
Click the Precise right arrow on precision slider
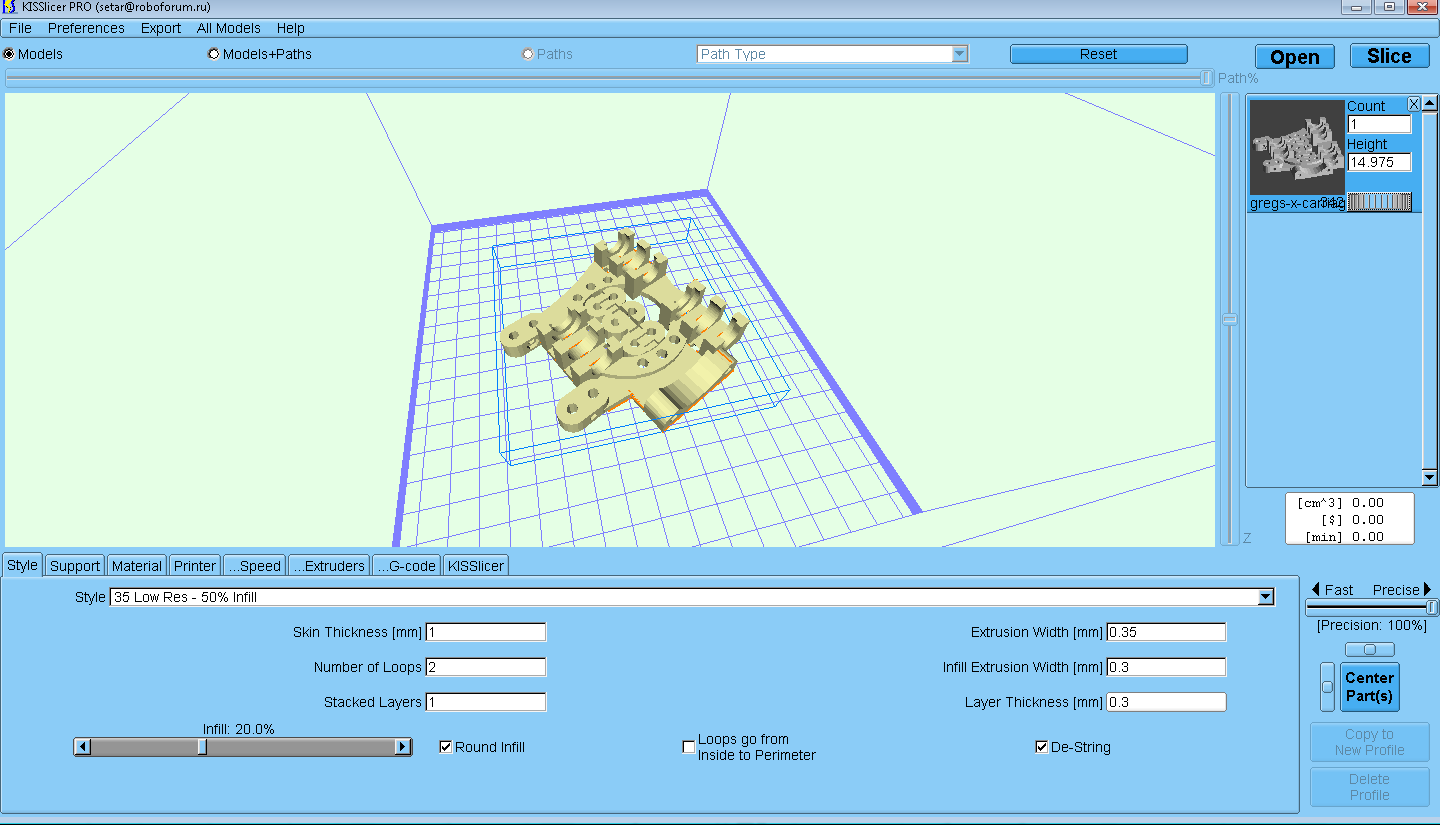pyautogui.click(x=1428, y=589)
